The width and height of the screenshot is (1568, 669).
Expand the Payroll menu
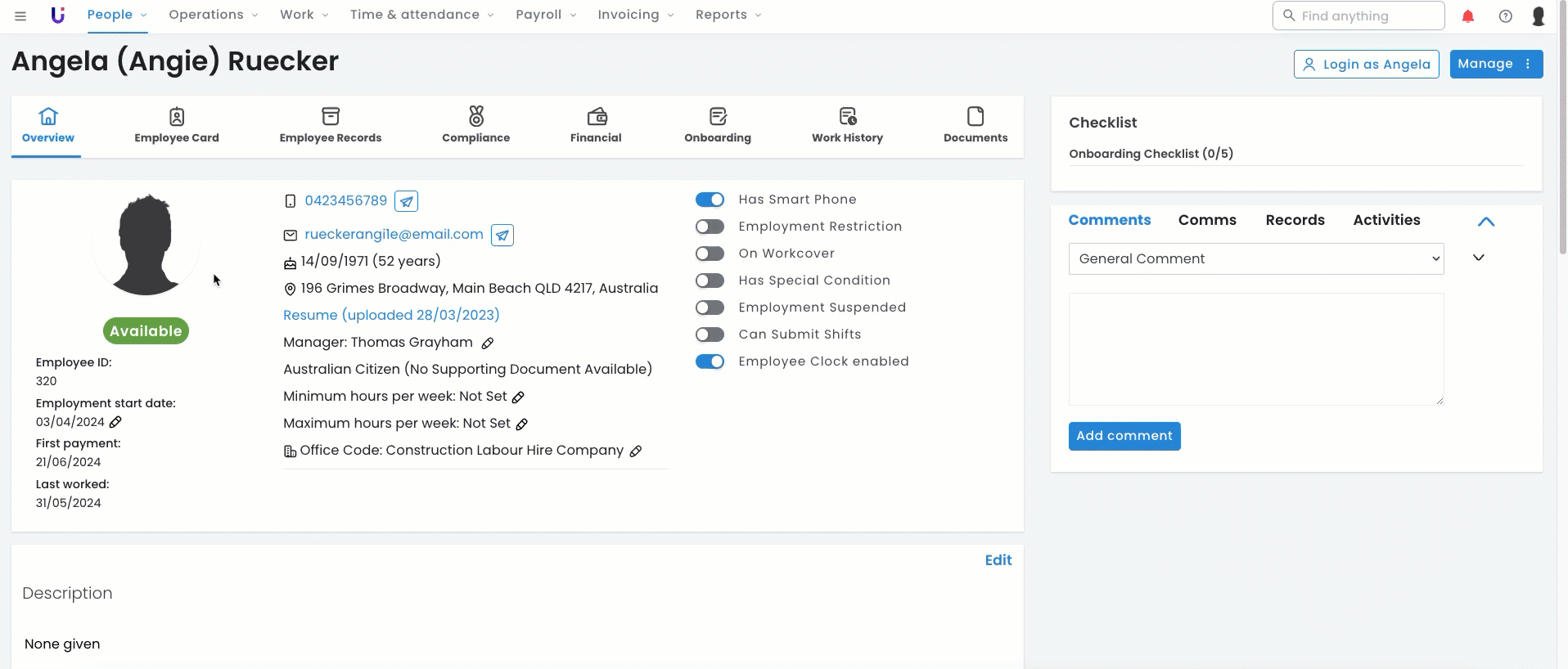(546, 15)
